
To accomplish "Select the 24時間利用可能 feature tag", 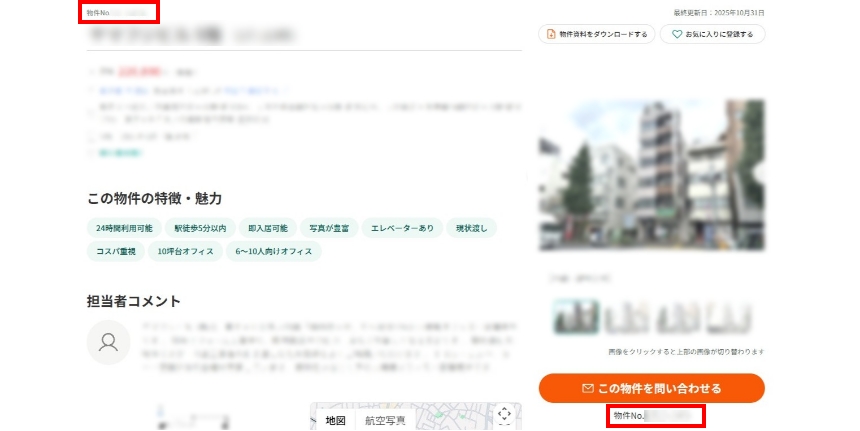I will pyautogui.click(x=124, y=228).
